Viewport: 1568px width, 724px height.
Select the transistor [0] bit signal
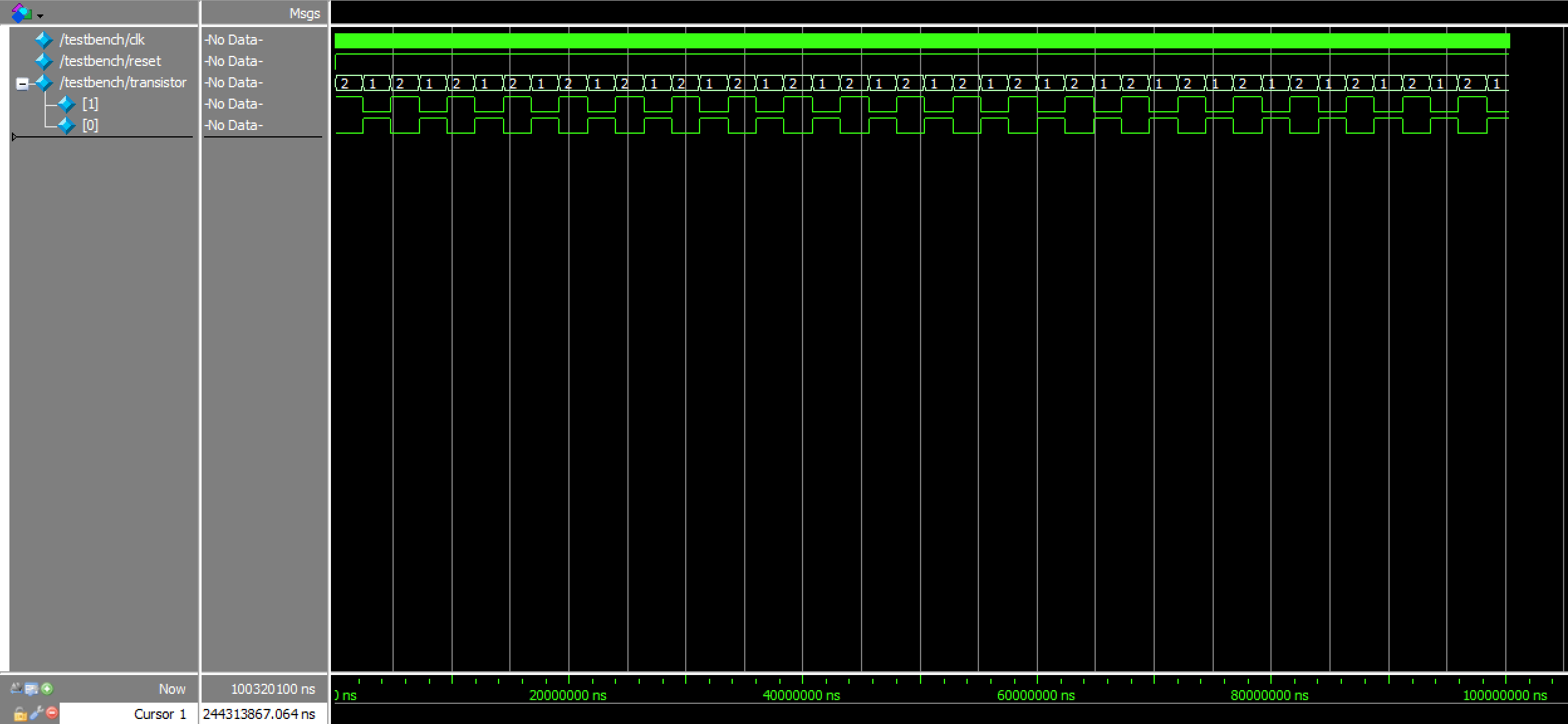click(x=90, y=126)
